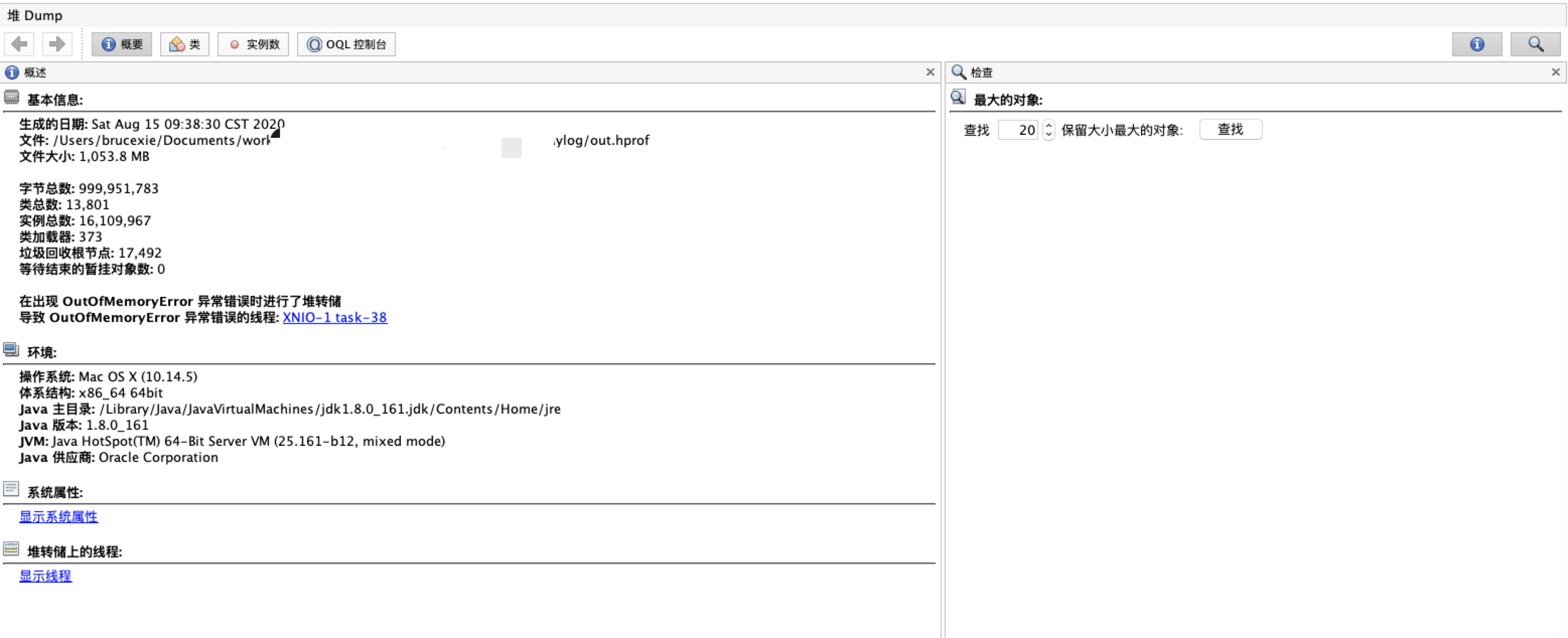1568x638 pixels.
Task: Toggle the magnifier inspect button at top right
Action: coord(1535,44)
